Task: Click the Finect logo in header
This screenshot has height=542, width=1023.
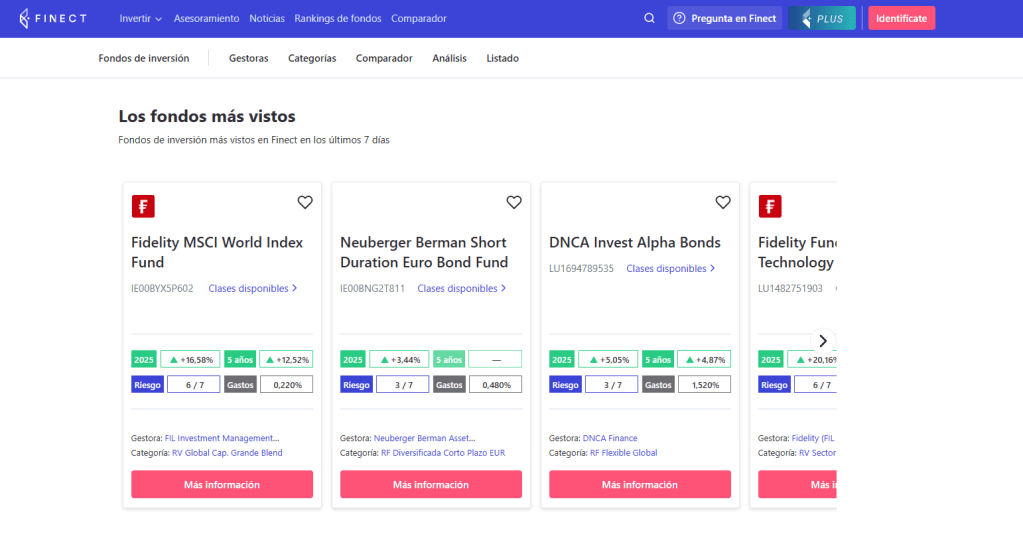Action: coord(53,18)
